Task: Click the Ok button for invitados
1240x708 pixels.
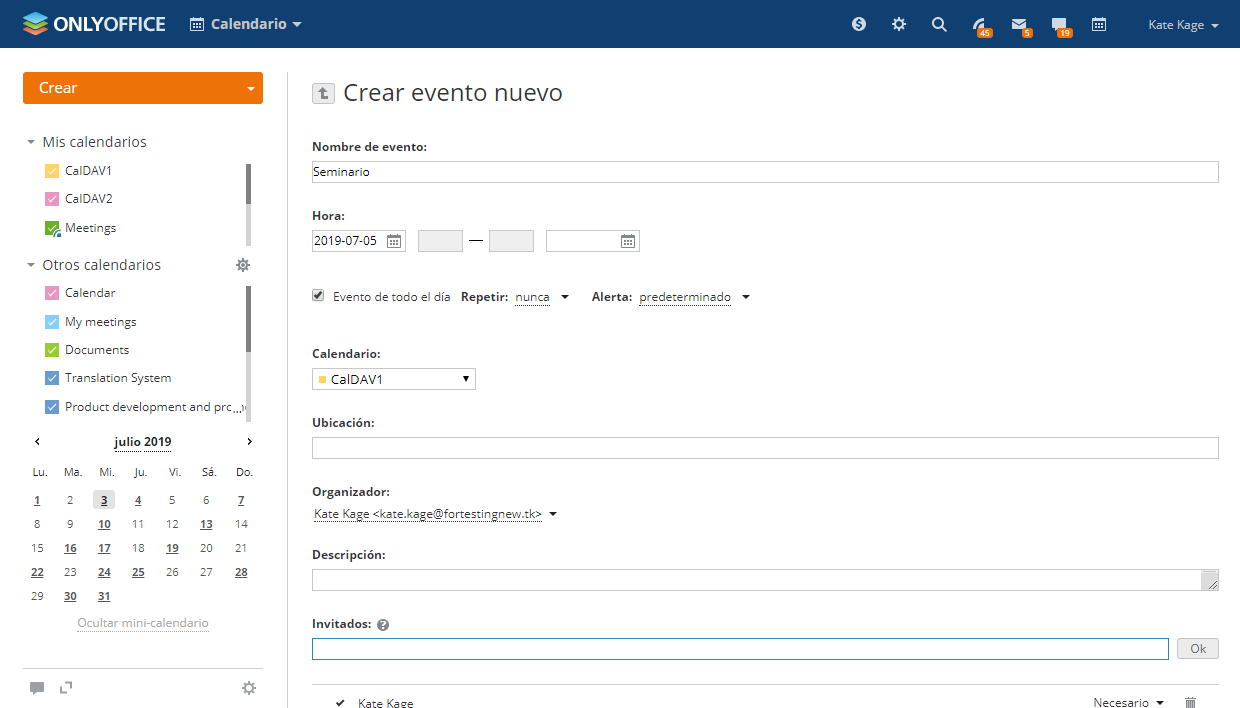Action: [1197, 649]
